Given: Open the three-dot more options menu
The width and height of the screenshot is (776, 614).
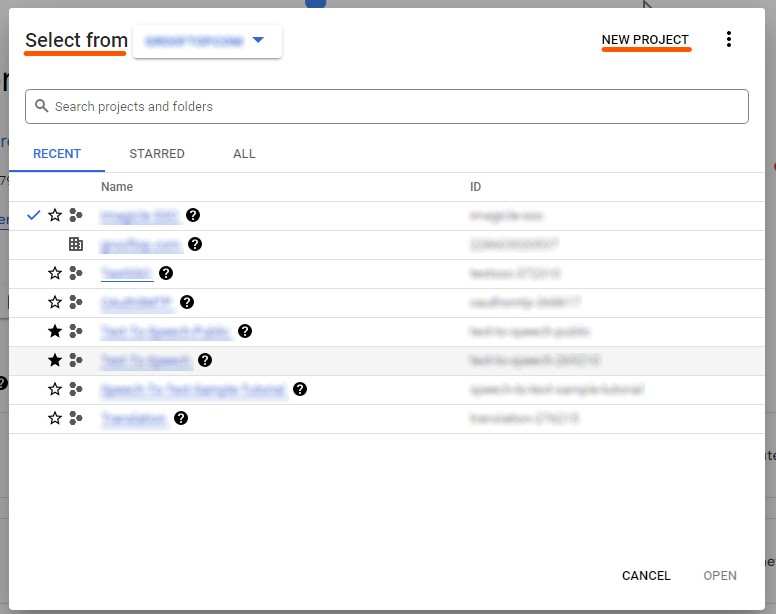Looking at the screenshot, I should 728,40.
